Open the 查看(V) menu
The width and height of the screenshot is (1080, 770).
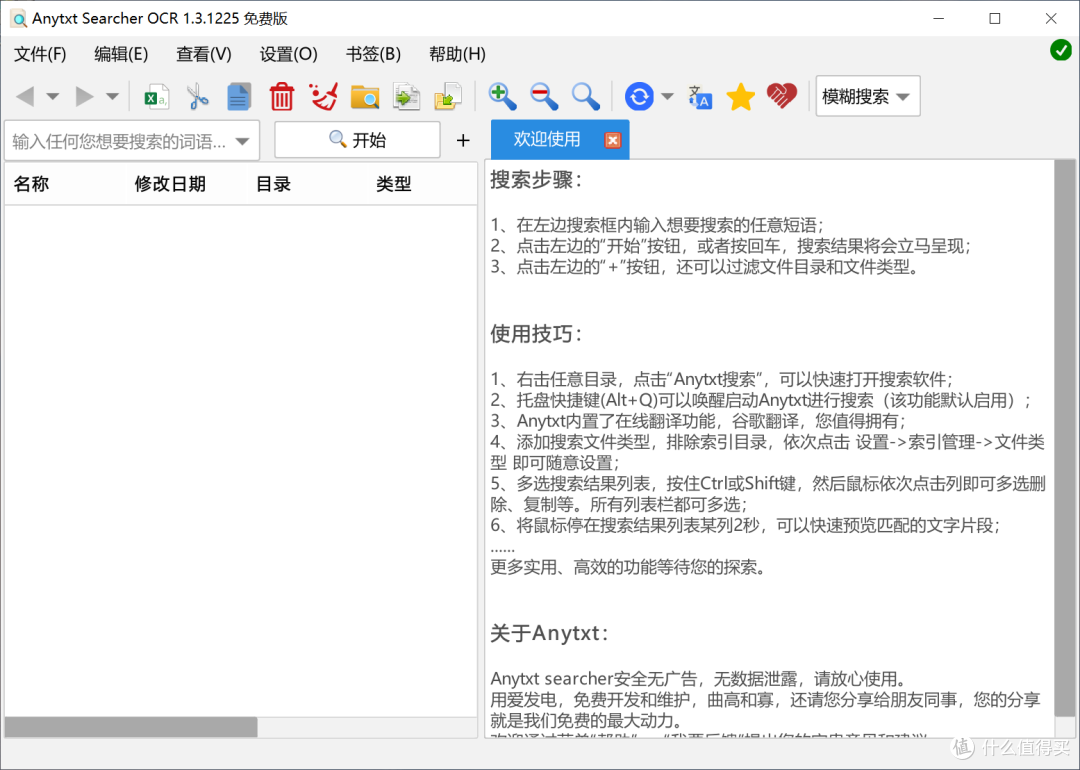[x=204, y=54]
